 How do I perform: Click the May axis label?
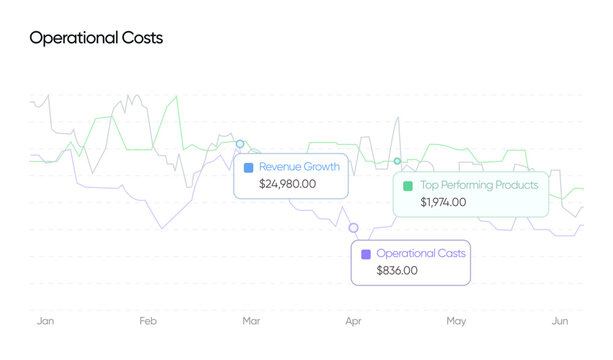[456, 321]
